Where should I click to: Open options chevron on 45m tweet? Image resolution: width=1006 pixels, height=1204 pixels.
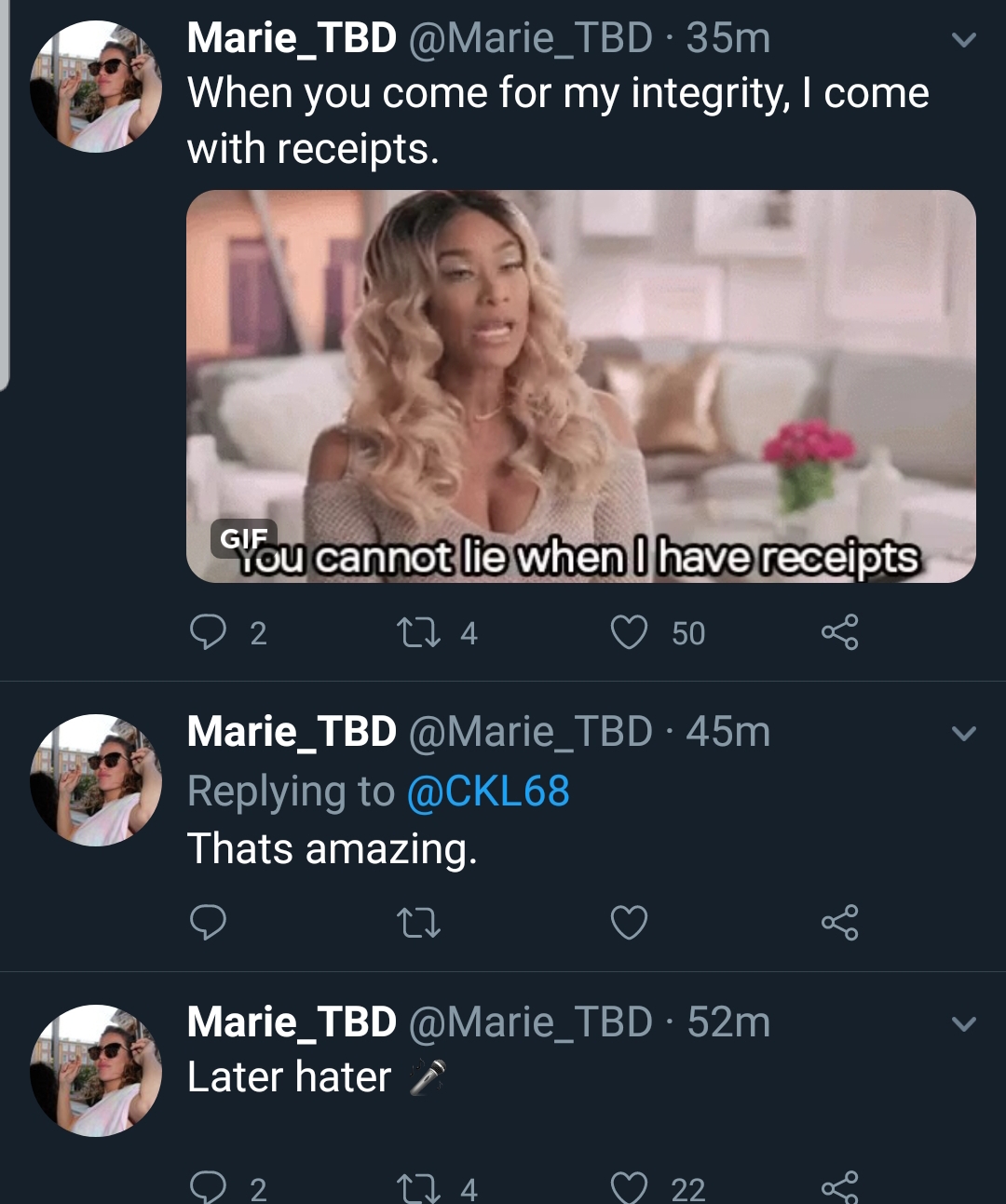tap(964, 734)
